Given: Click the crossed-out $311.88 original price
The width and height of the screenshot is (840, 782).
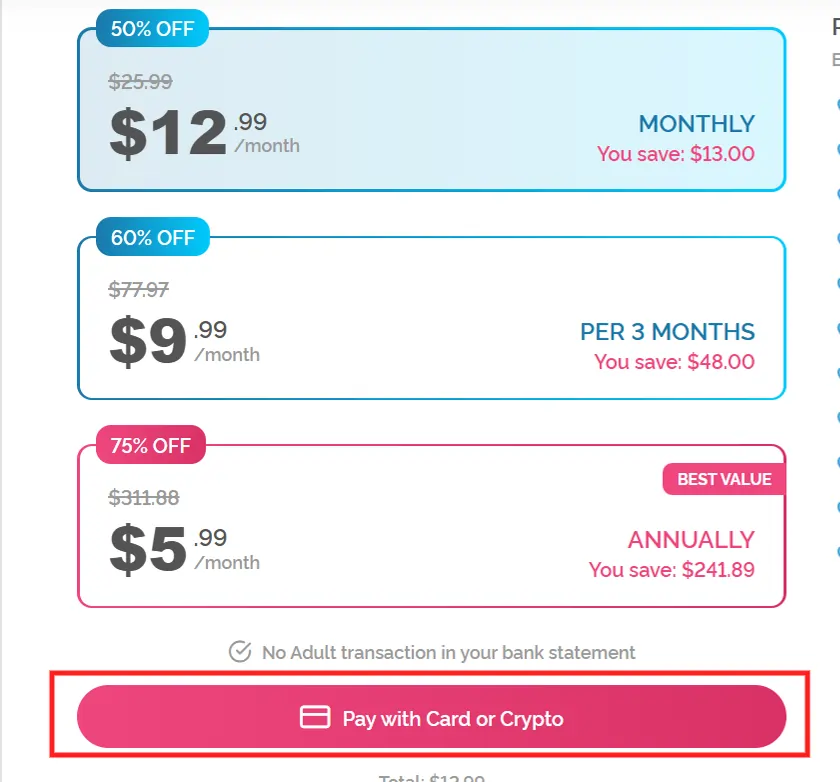Looking at the screenshot, I should [x=143, y=497].
